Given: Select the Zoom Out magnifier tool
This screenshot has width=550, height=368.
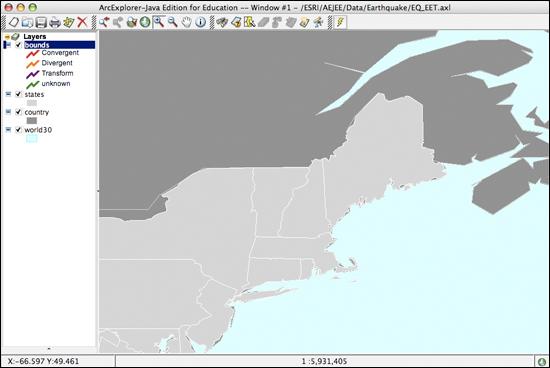Looking at the screenshot, I should coord(172,22).
